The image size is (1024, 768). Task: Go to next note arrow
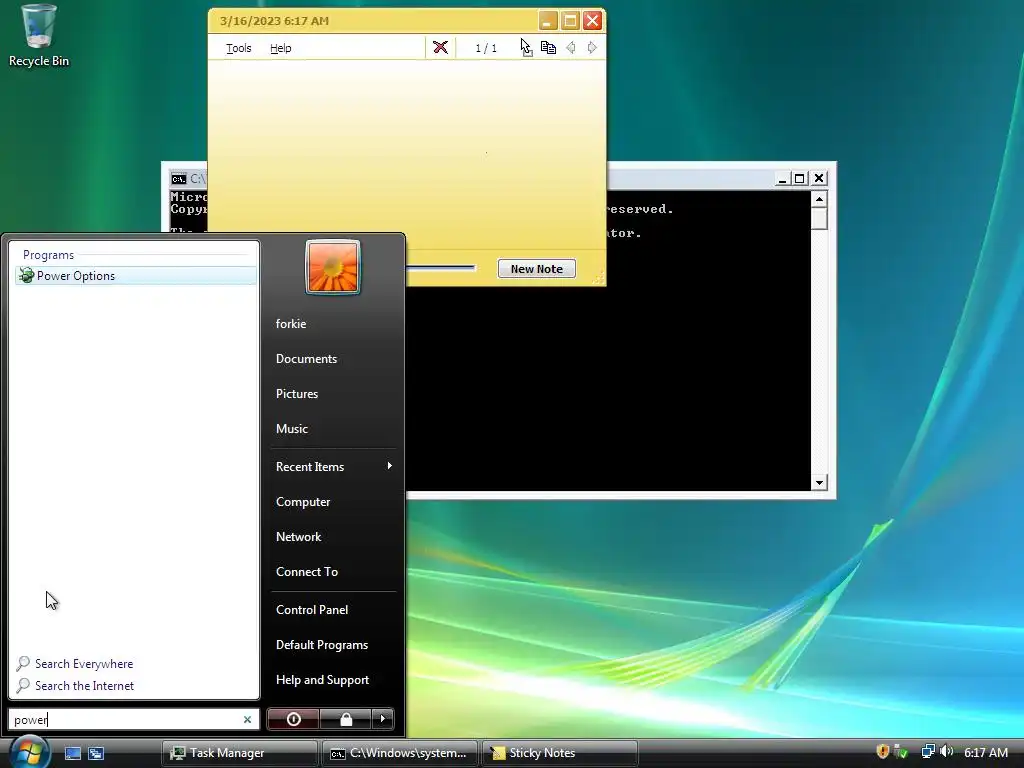592,48
